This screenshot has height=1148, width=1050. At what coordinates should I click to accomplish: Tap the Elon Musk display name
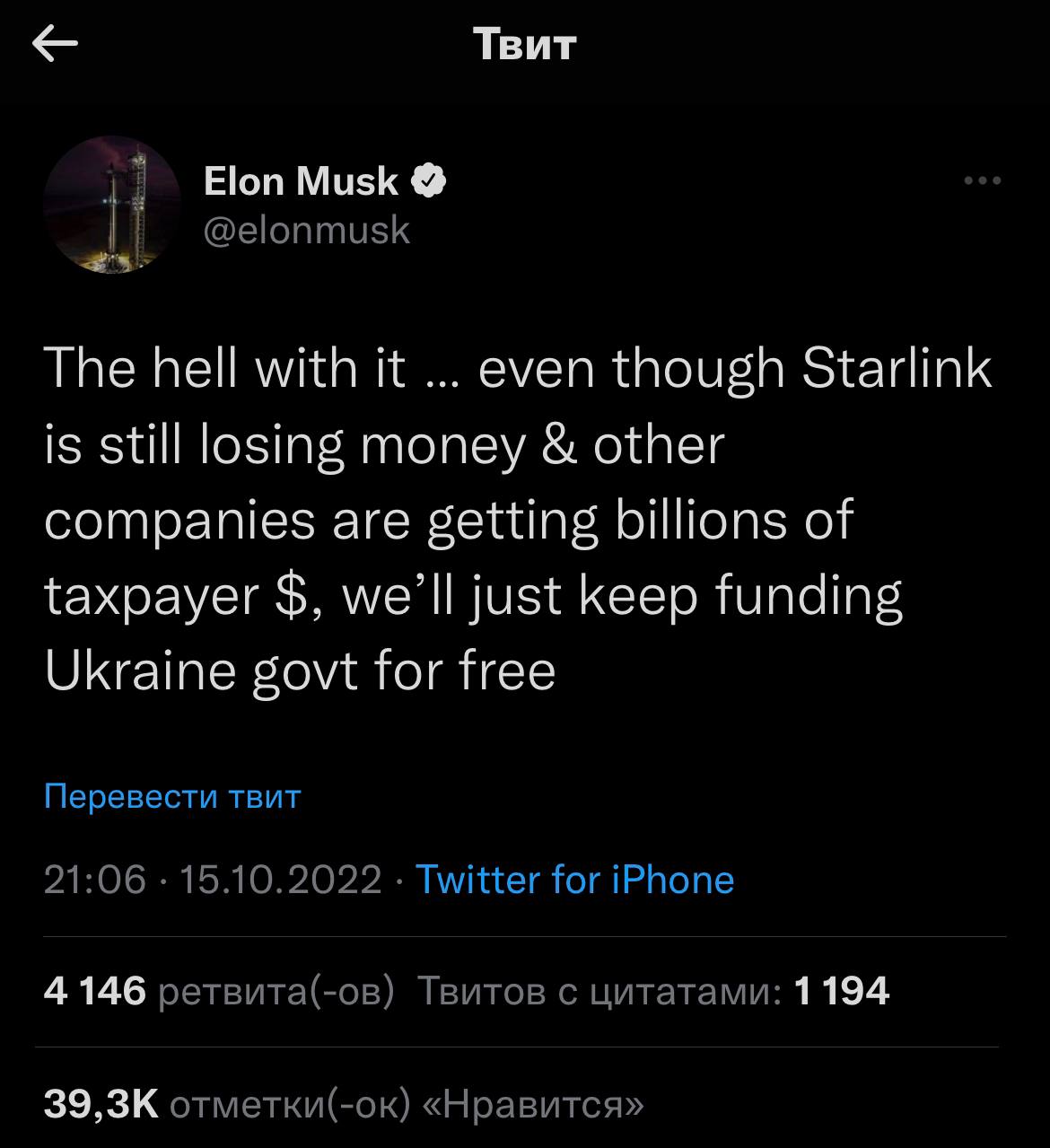301,182
